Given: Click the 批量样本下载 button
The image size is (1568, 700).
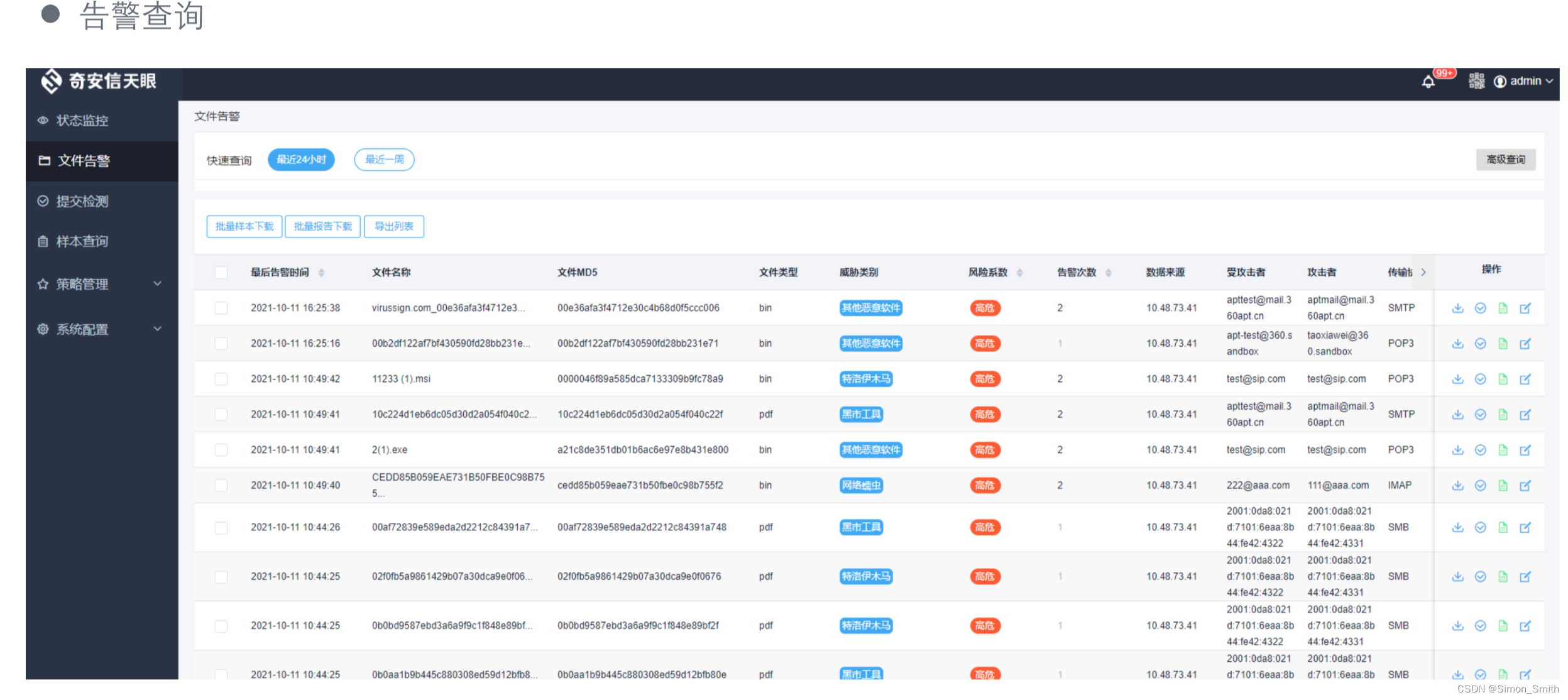Looking at the screenshot, I should (x=244, y=226).
